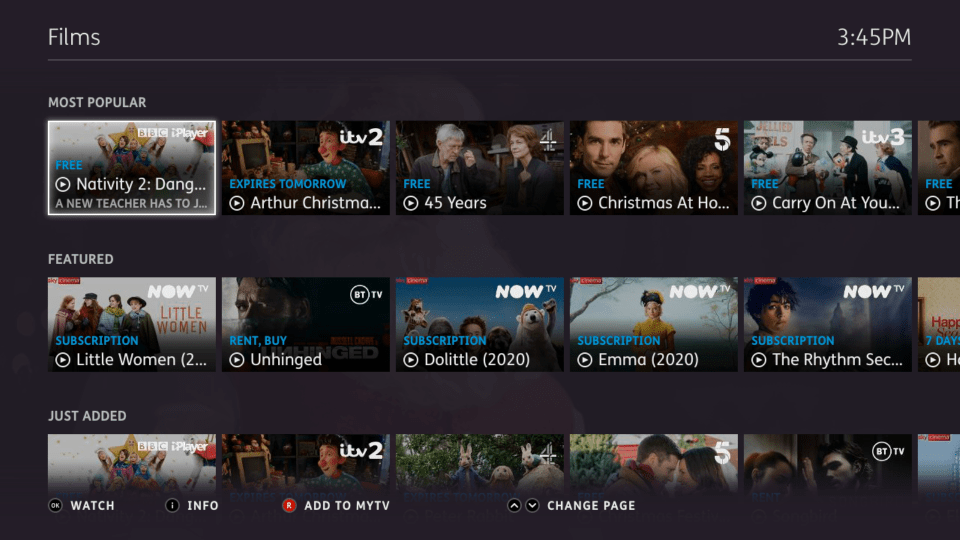Select the Nativity 2 tile in Most Popular
Viewport: 960px width, 540px height.
132,168
